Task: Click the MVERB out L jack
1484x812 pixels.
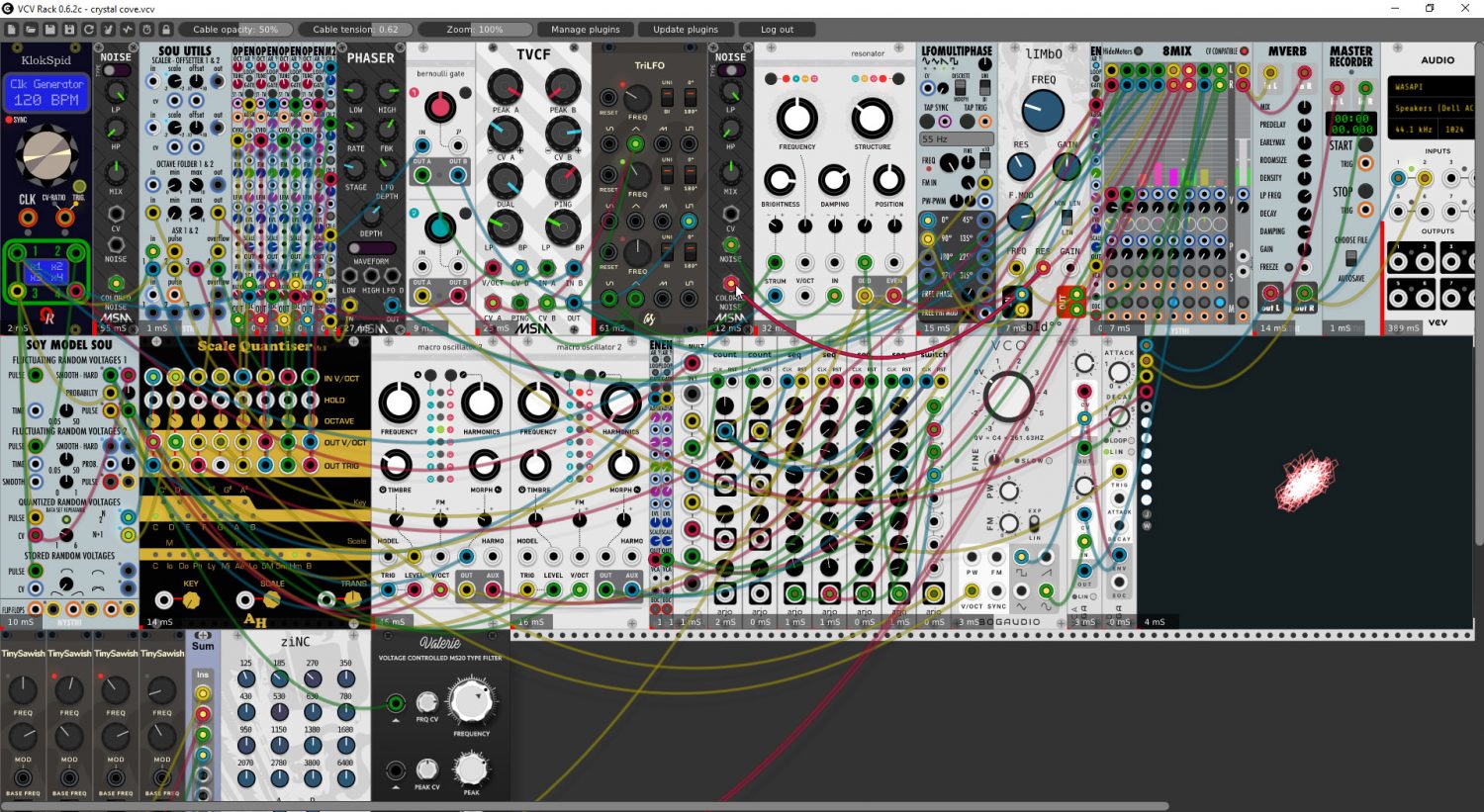Action: tap(1270, 293)
